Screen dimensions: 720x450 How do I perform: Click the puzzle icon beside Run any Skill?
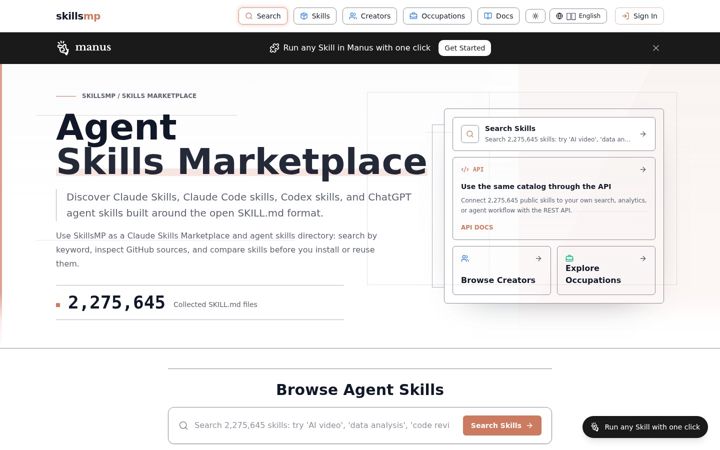pos(274,48)
